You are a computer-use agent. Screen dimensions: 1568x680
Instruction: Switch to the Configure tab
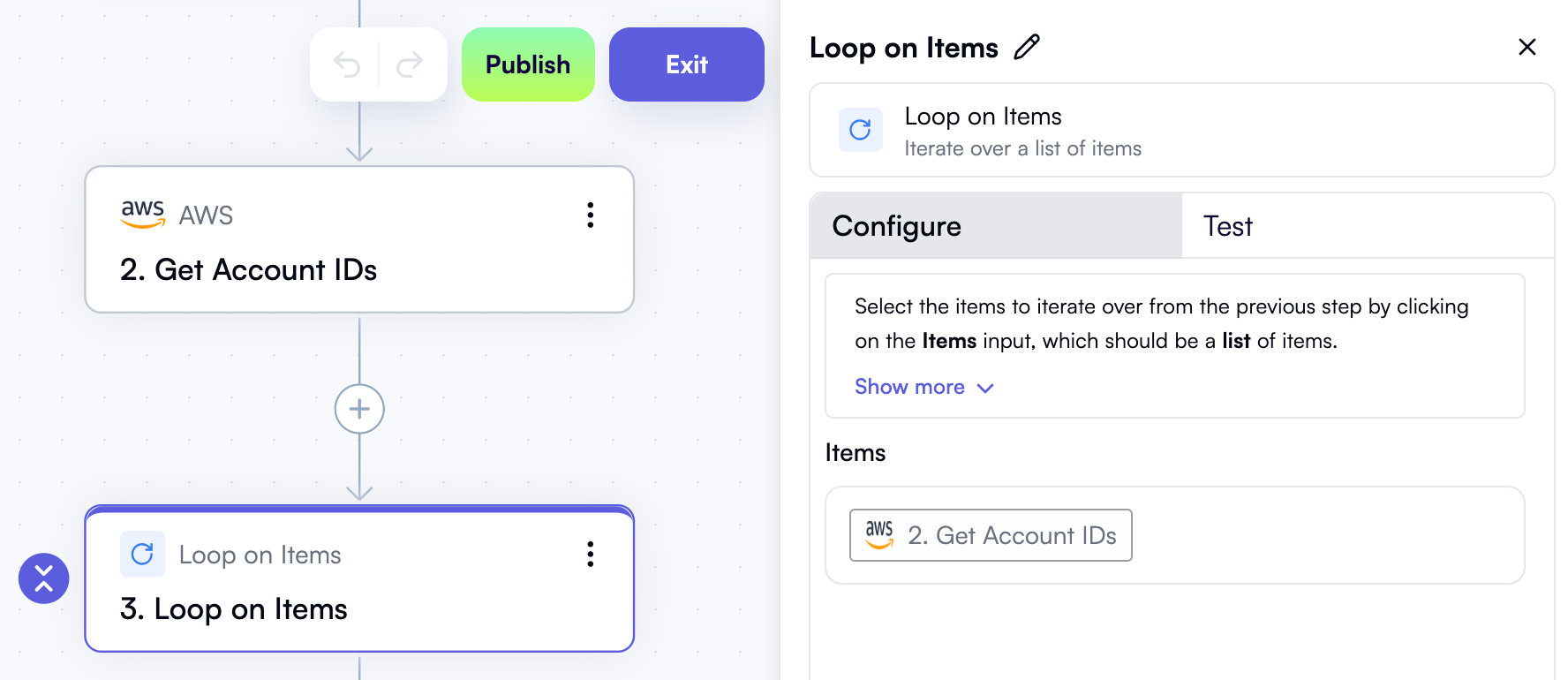point(895,225)
